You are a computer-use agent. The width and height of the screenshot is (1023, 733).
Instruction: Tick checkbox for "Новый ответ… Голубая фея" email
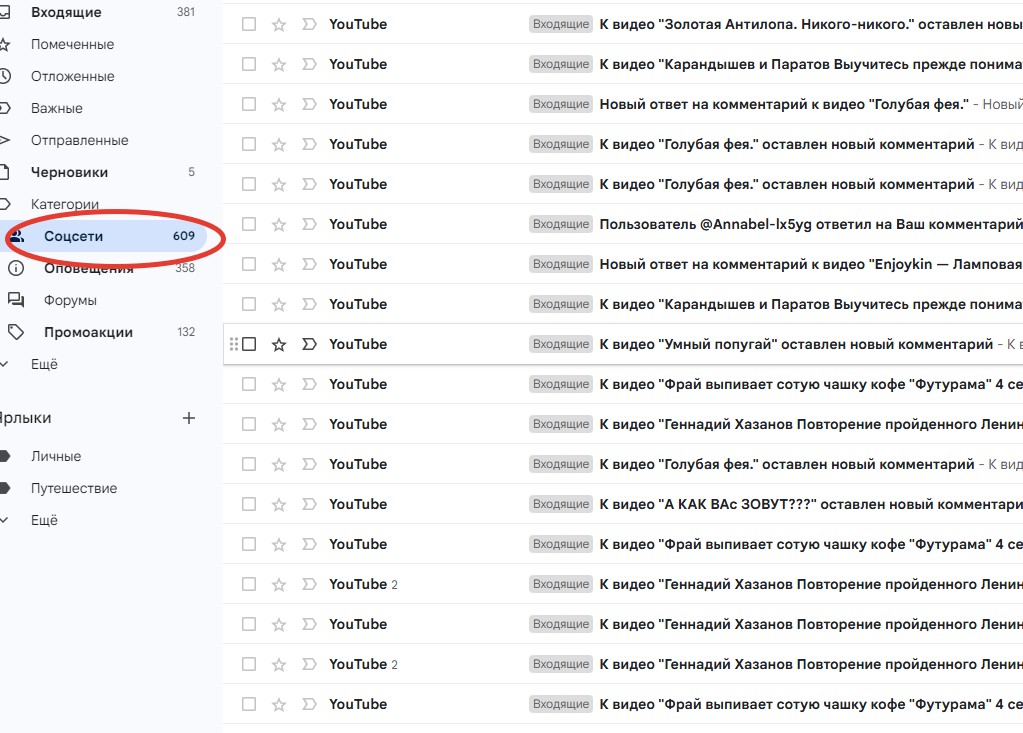click(x=249, y=104)
